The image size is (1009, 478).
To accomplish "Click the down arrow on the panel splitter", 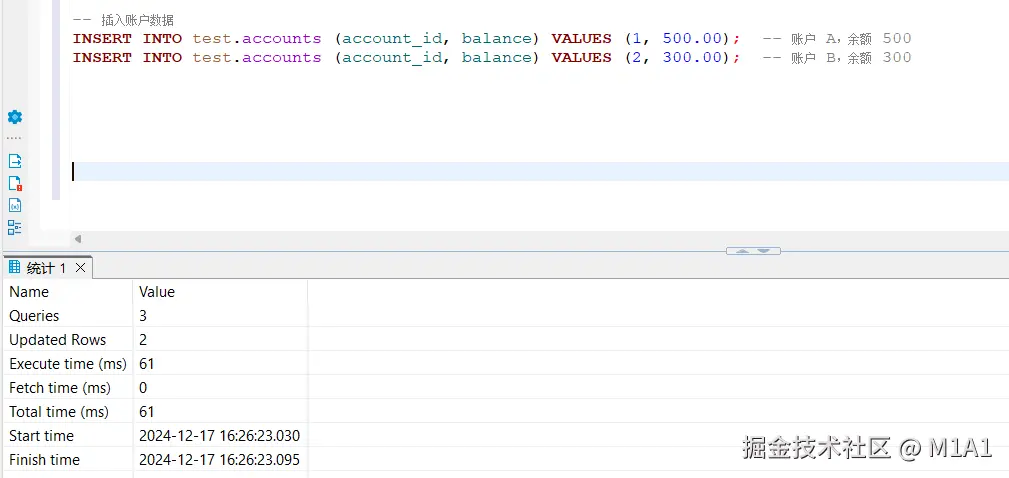I will coord(764,251).
